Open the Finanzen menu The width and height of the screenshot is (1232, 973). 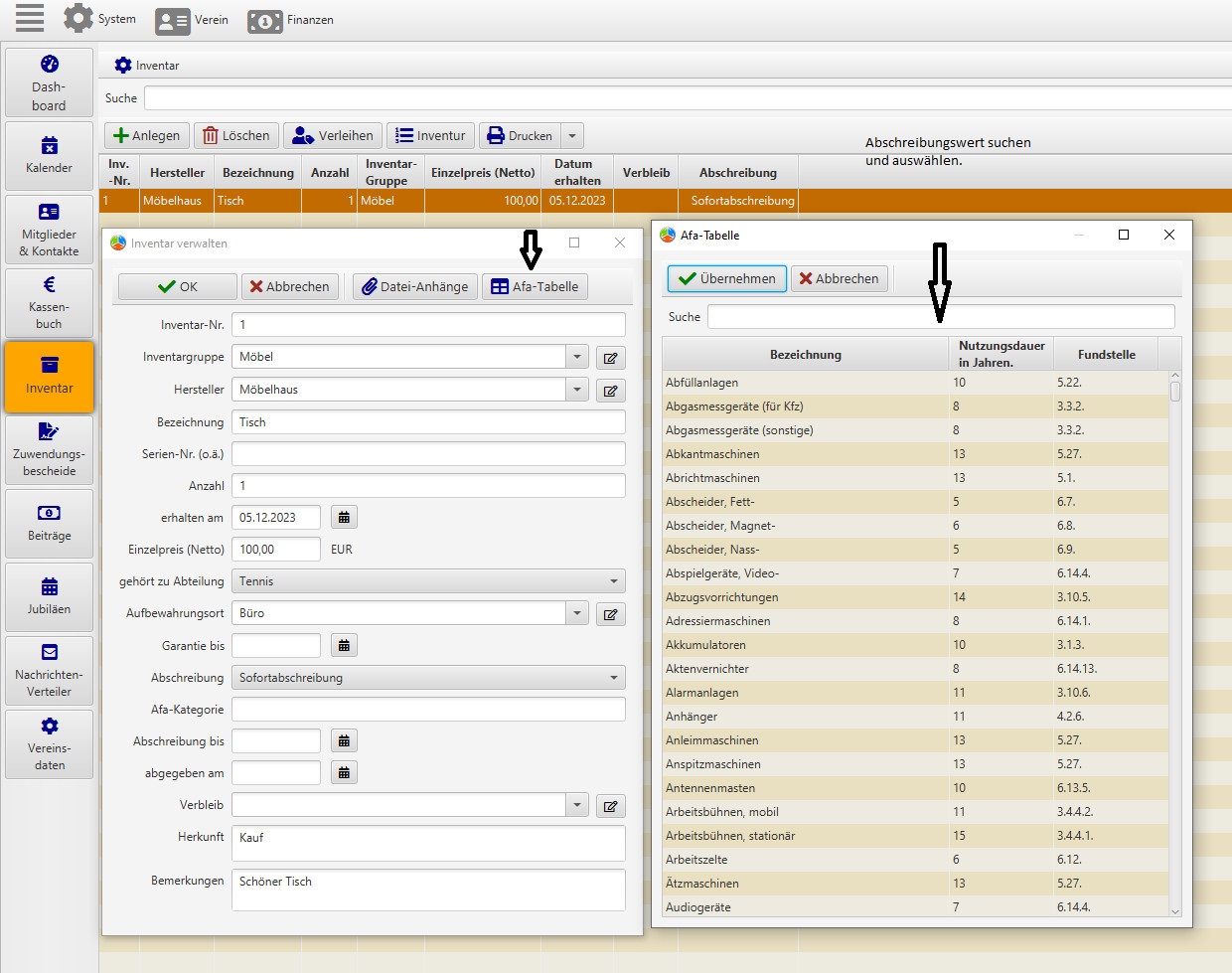pos(290,20)
